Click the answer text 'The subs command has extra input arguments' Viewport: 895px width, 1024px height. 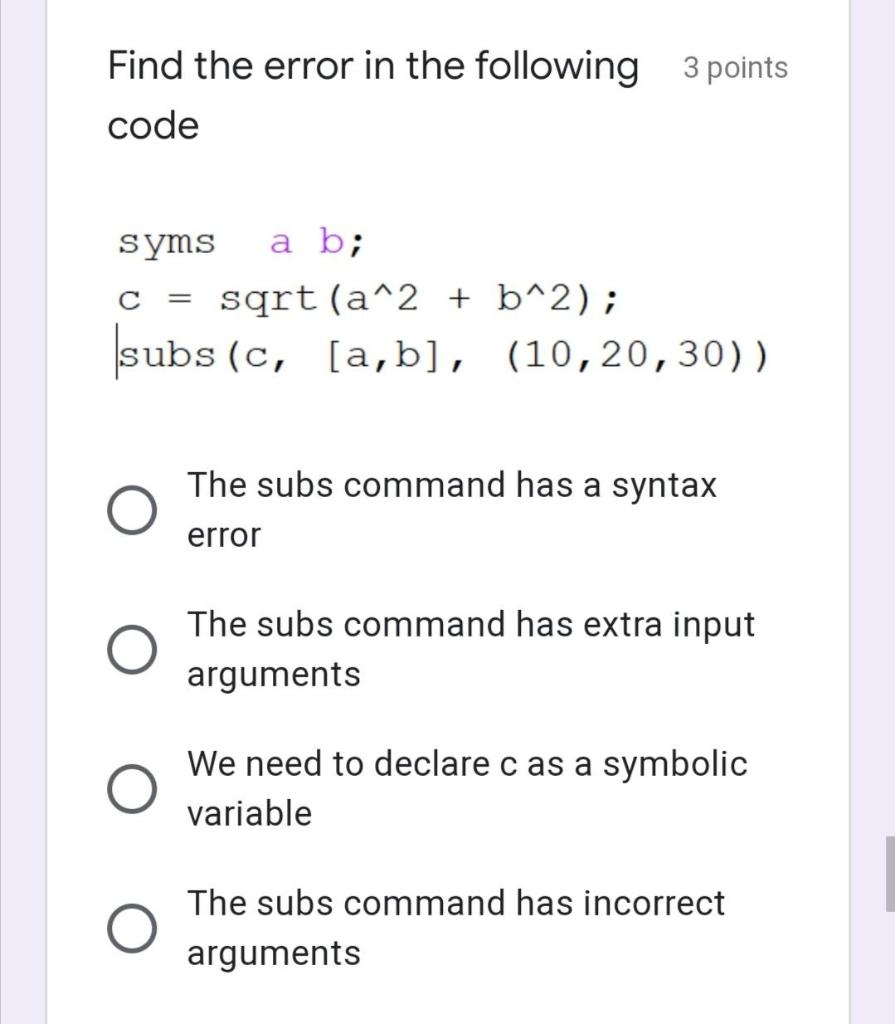point(470,648)
